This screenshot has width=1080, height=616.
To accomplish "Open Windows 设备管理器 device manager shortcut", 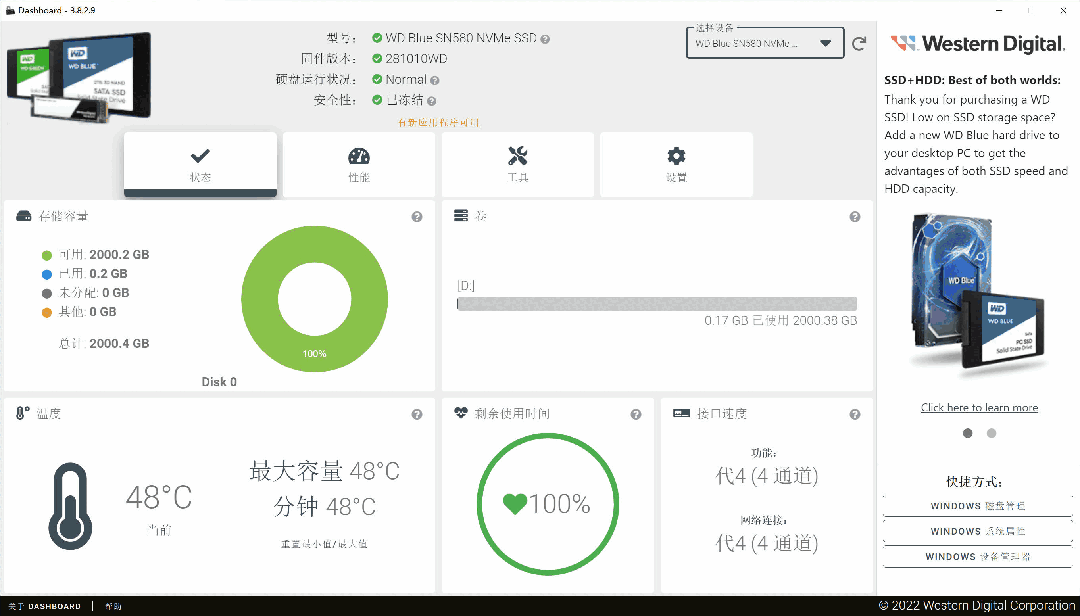I will [978, 557].
